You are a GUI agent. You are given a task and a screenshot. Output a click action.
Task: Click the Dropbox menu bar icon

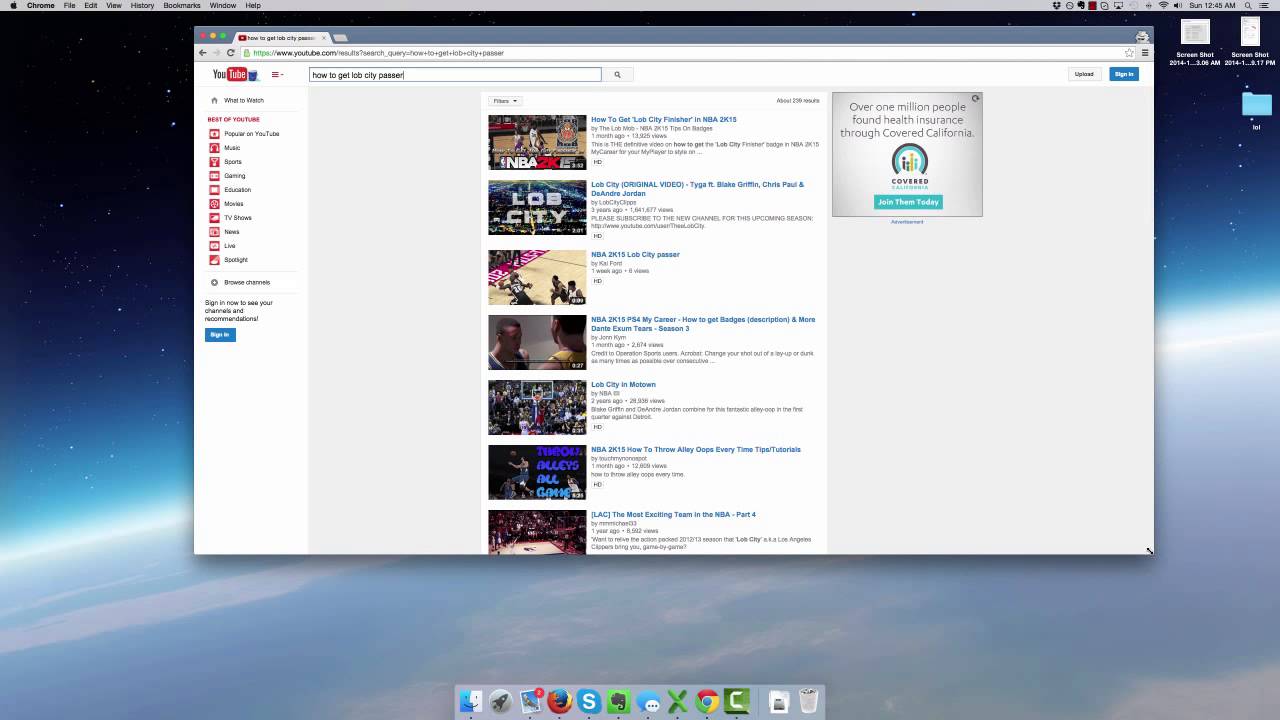(x=1057, y=6)
